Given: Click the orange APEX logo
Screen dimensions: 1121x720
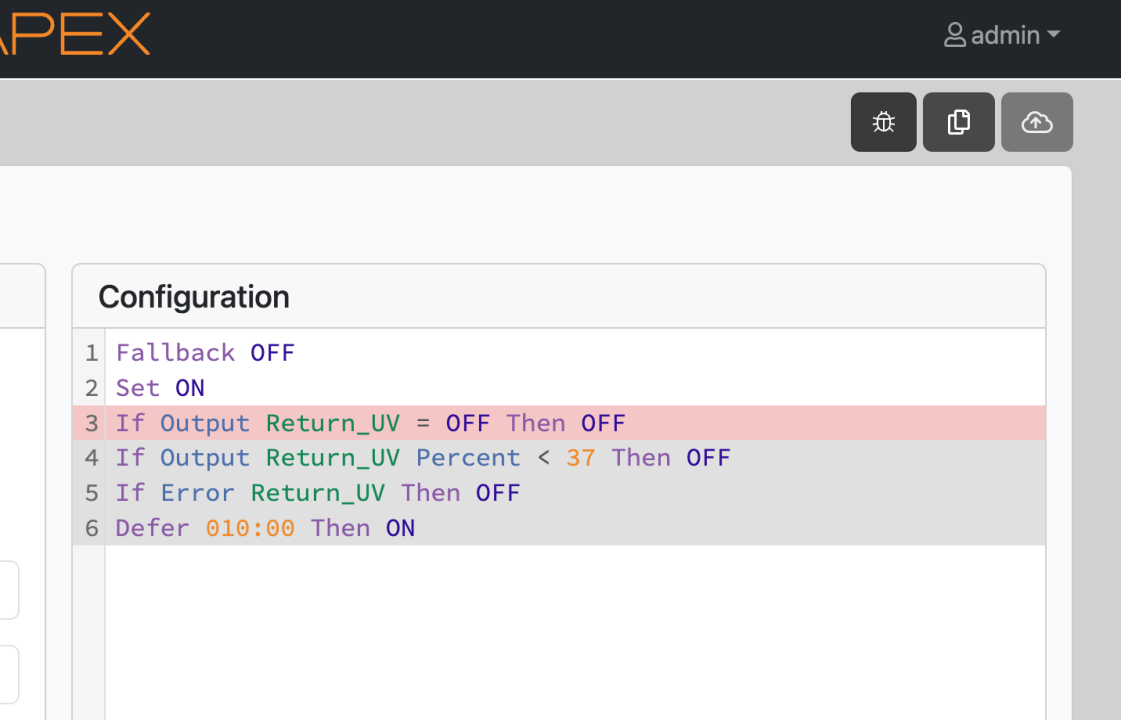Looking at the screenshot, I should click(75, 34).
